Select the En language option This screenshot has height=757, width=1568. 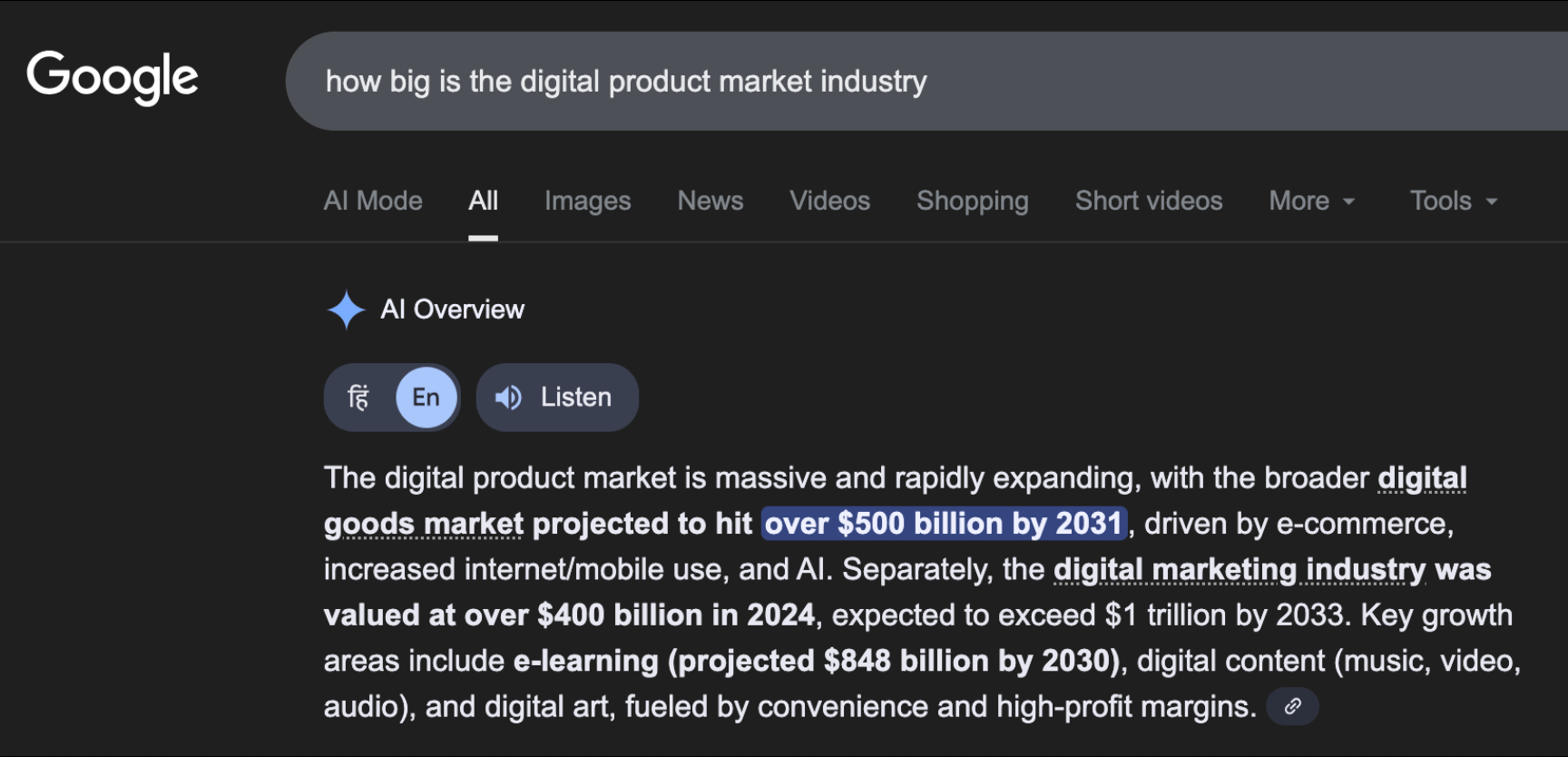(x=426, y=398)
